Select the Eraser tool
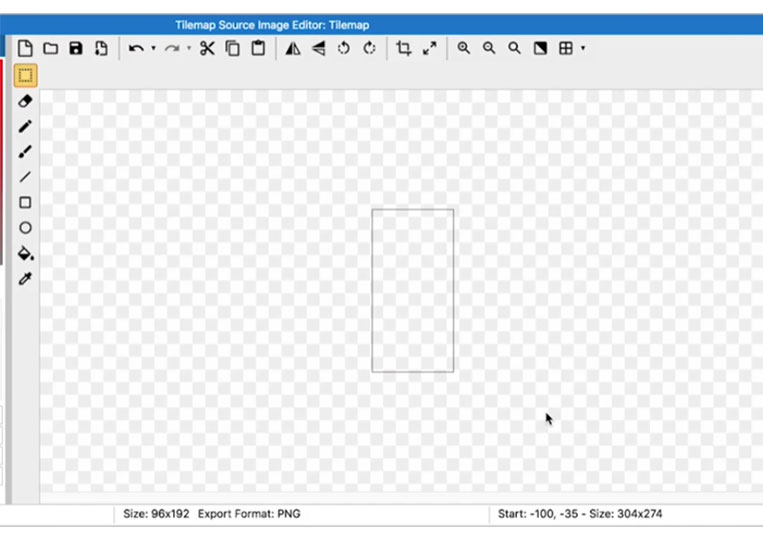763x541 pixels. 25,101
